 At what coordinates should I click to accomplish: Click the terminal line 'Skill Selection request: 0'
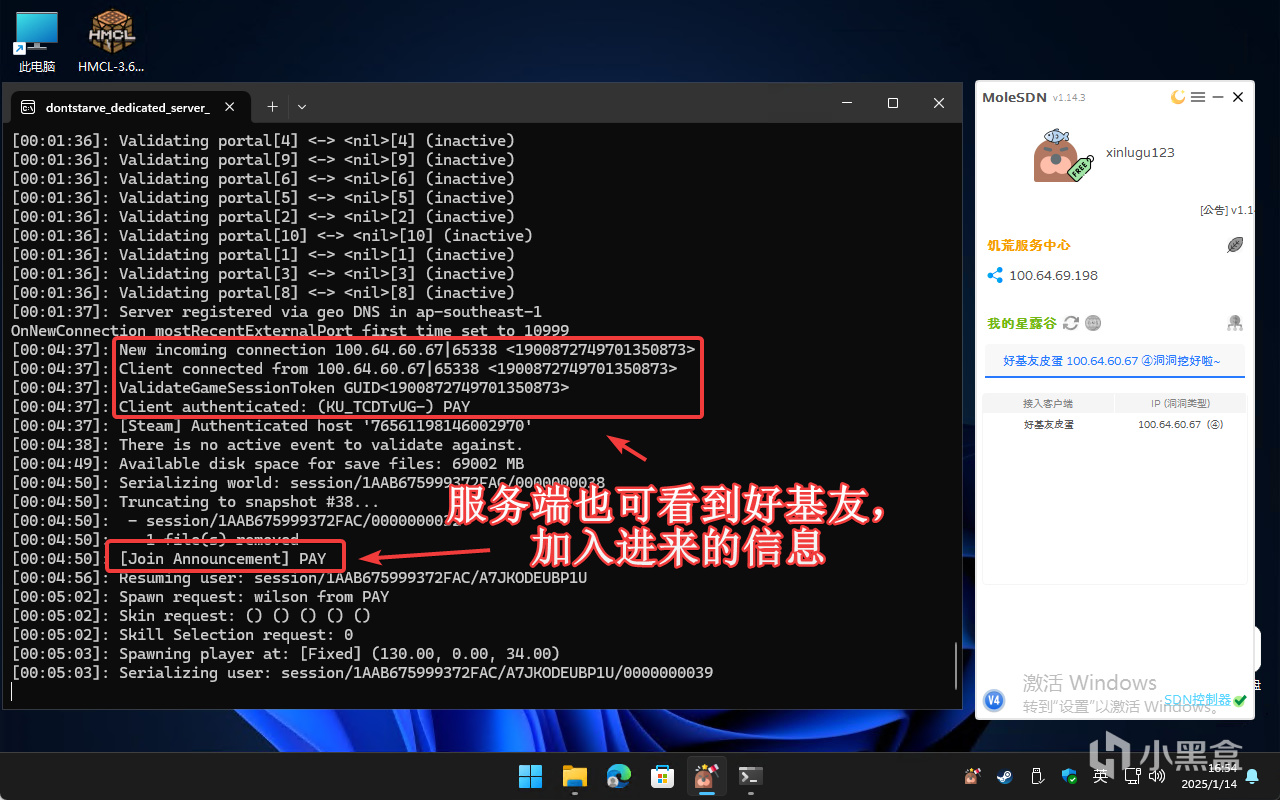[236, 635]
